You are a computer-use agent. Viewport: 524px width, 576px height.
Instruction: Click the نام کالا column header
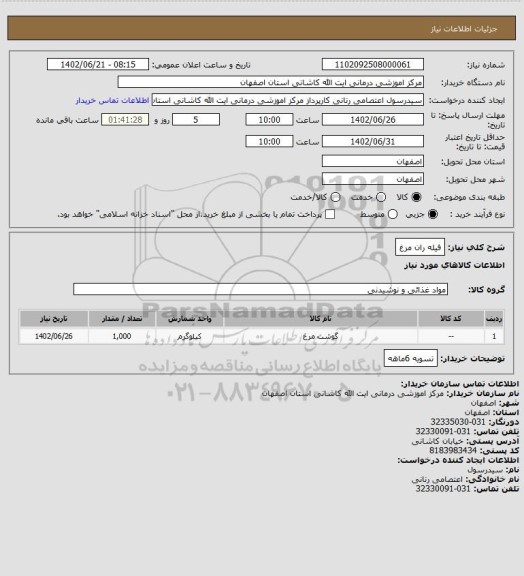coord(320,318)
